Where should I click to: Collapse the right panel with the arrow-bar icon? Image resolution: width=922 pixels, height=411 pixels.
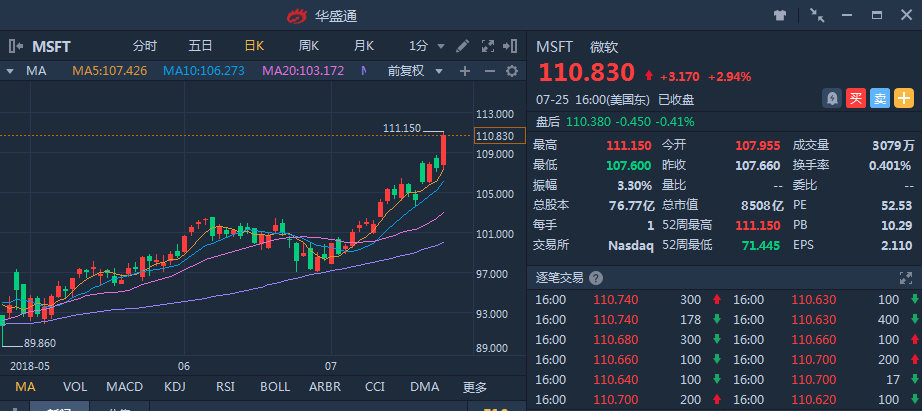tap(510, 46)
